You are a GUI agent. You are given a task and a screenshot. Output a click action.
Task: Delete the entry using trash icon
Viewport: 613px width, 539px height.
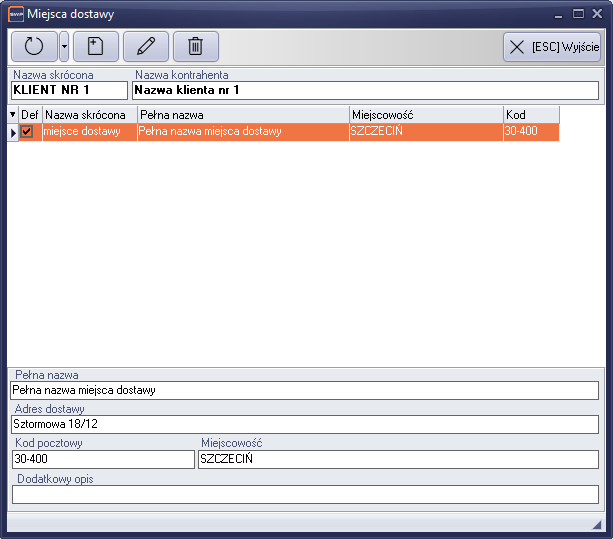click(x=196, y=46)
